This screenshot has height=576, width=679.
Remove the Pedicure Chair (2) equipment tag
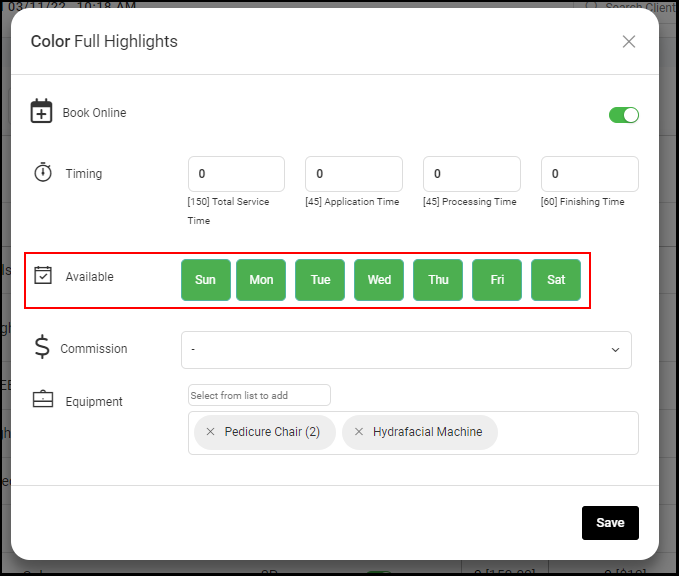coord(210,432)
